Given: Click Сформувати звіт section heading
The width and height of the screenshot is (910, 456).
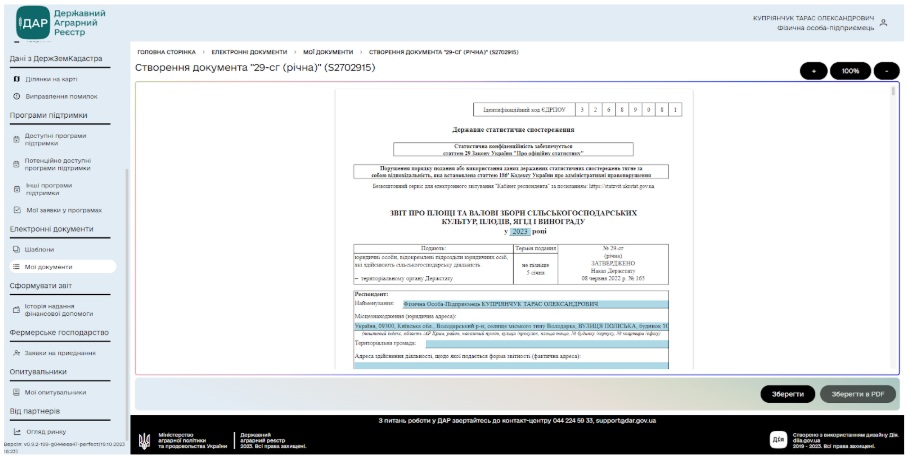Looking at the screenshot, I should 41,286.
